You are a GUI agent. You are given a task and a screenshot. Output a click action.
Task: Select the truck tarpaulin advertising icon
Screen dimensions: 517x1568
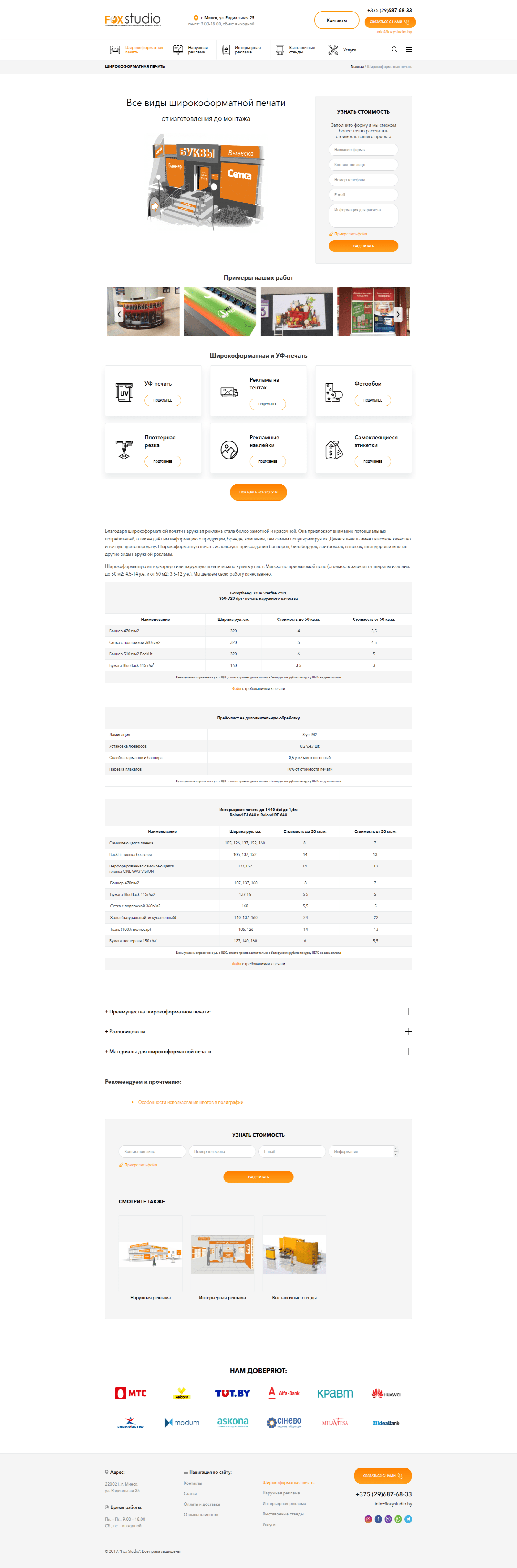229,393
